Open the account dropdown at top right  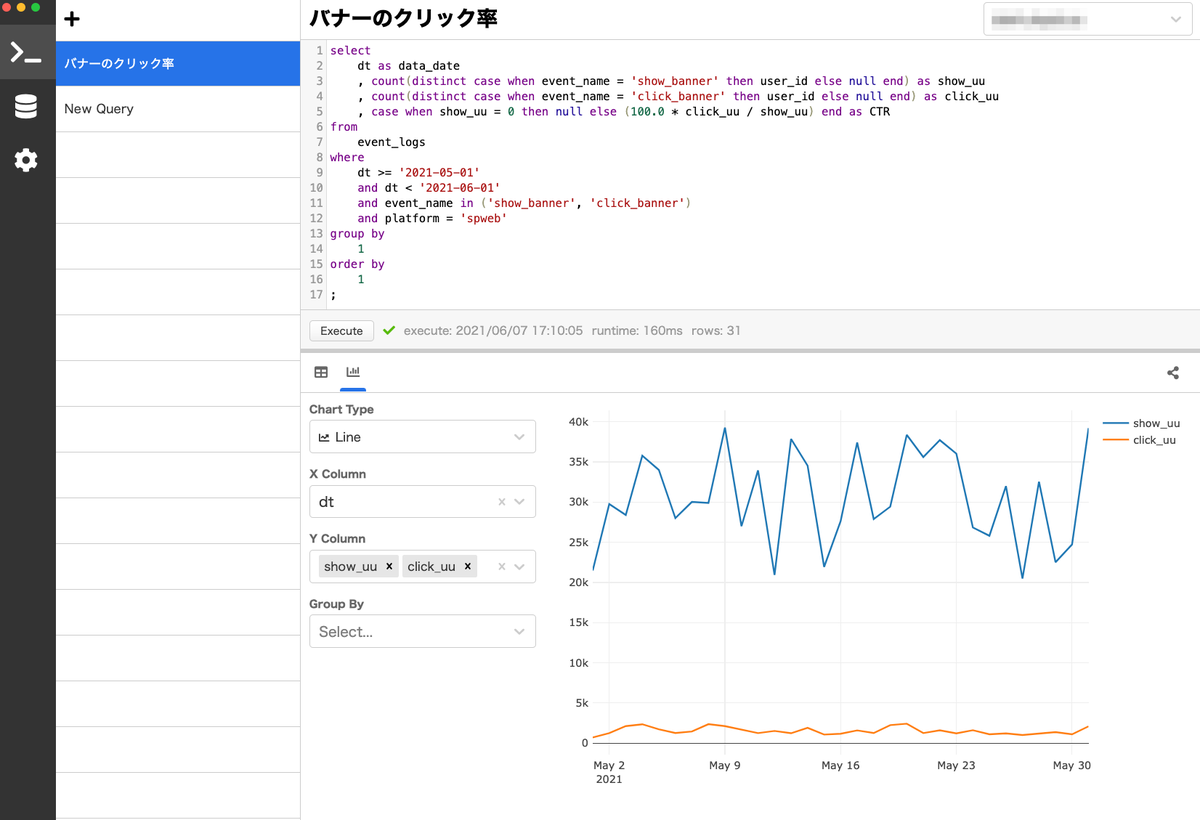[1088, 20]
